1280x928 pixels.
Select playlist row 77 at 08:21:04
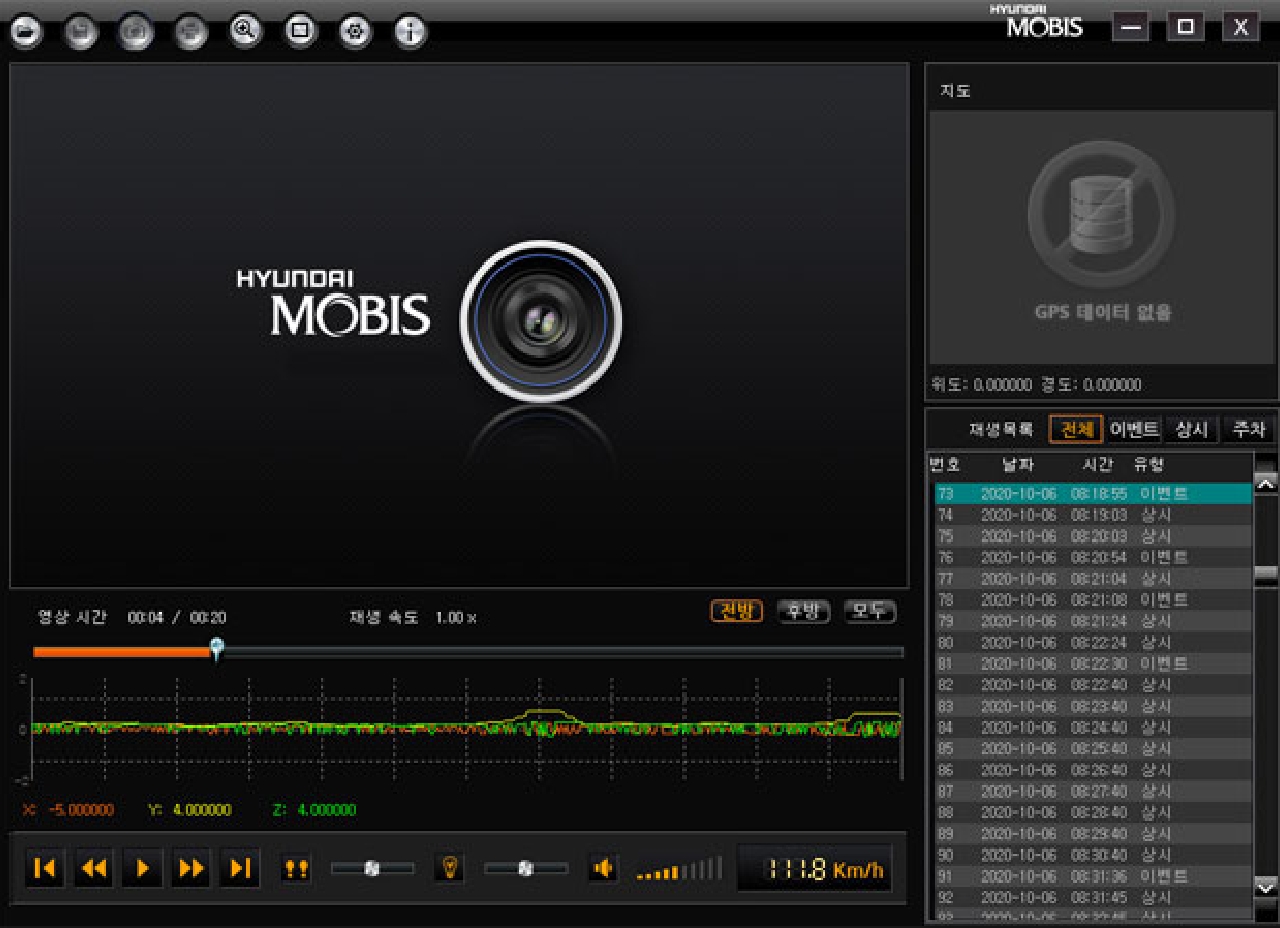coord(1093,579)
